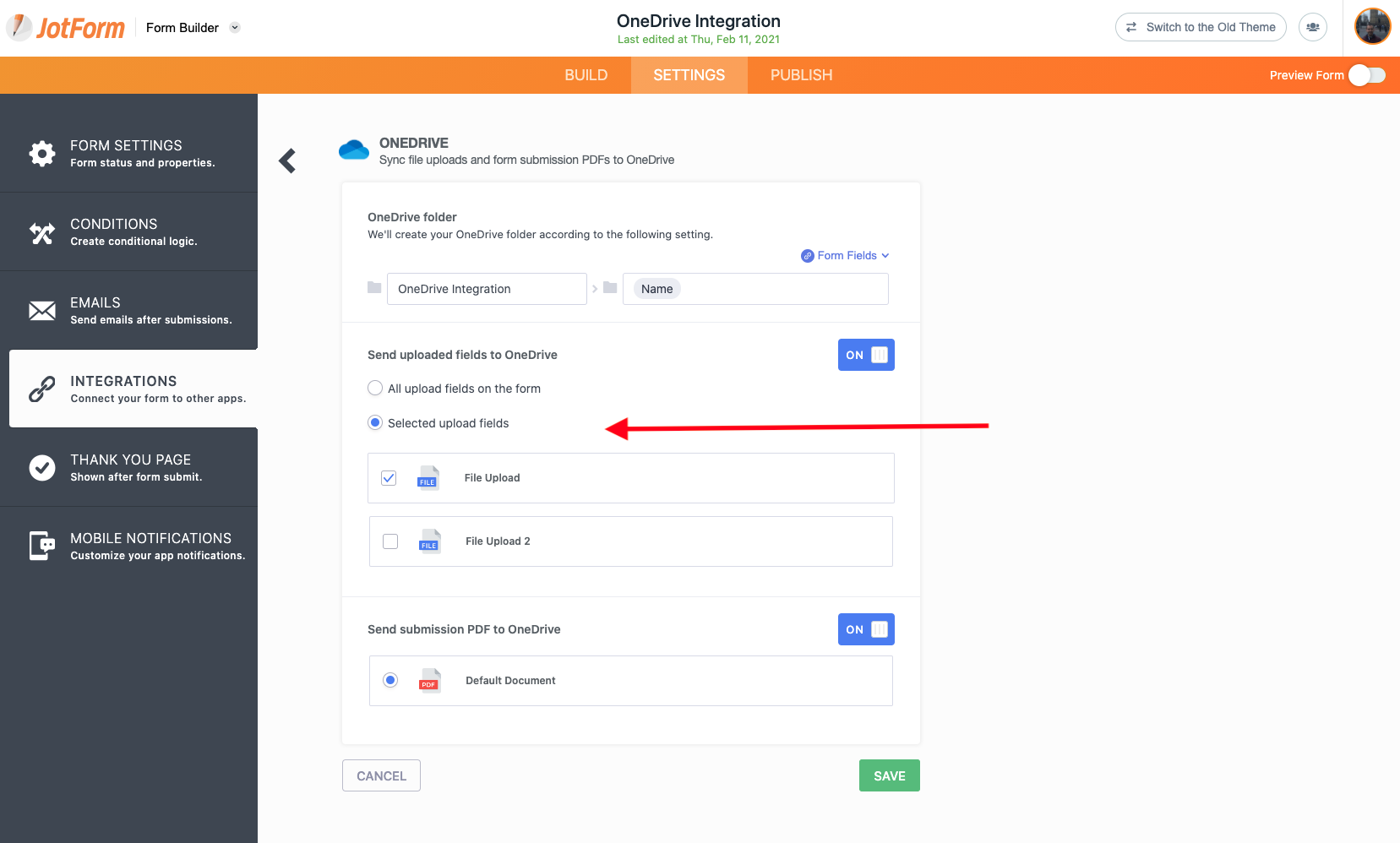Click the back arrow chevron
1400x843 pixels.
point(287,160)
